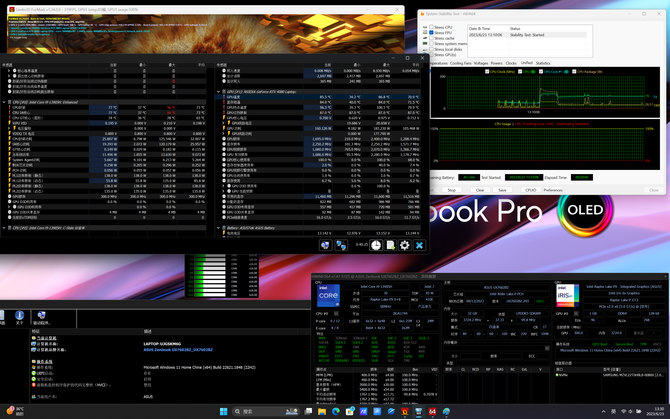Image resolution: width=670 pixels, height=419 pixels.
Task: Toggle CPU Package (W) graph checkbox
Action: (x=574, y=72)
